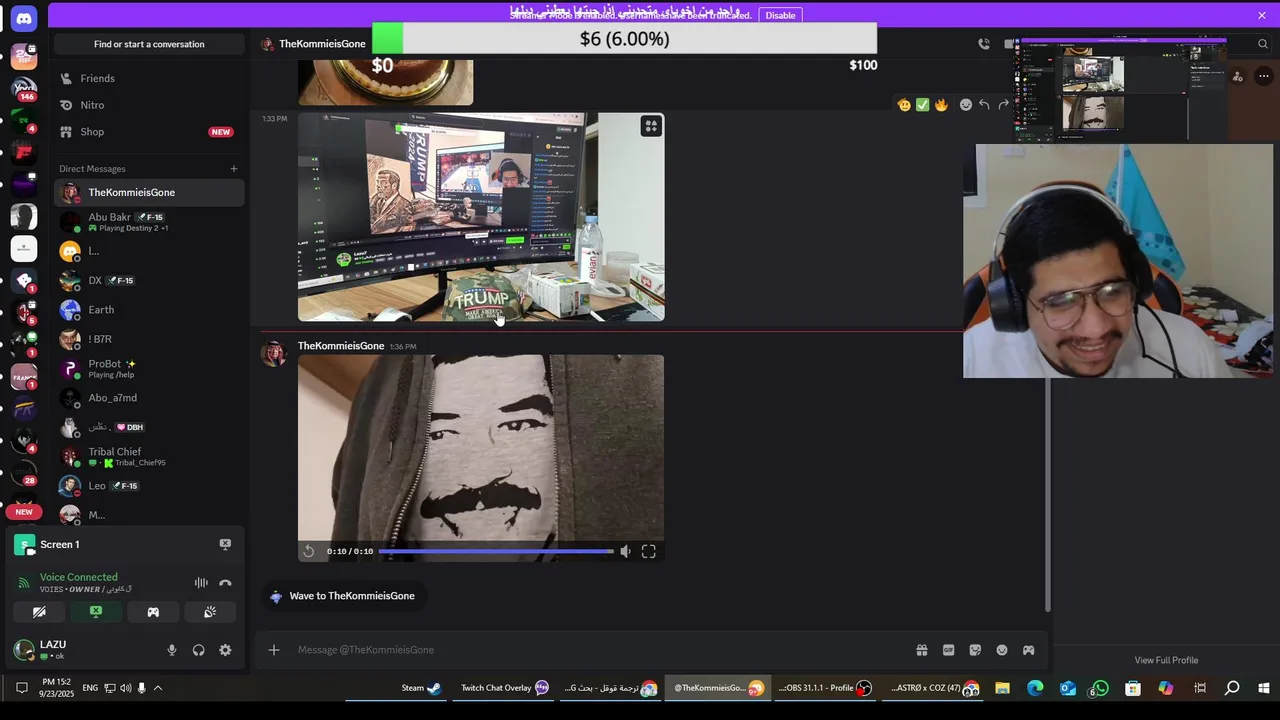Select TheKommieisGone direct message
Viewport: 1280px width, 720px height.
(x=149, y=192)
